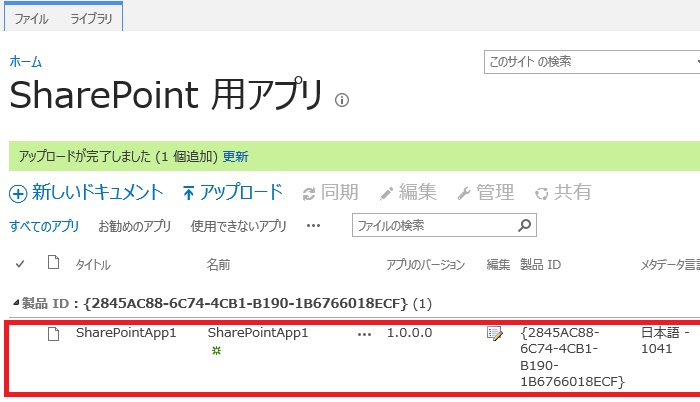Image resolution: width=700 pixels, height=402 pixels.
Task: Open the SharePointApp1 row ellipsis menu
Action: pos(364,335)
